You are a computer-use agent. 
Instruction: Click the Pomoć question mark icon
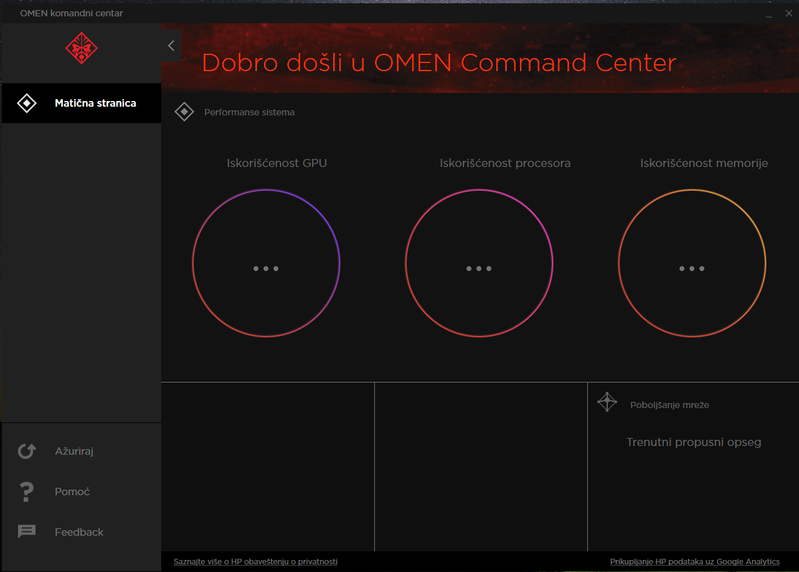click(27, 492)
